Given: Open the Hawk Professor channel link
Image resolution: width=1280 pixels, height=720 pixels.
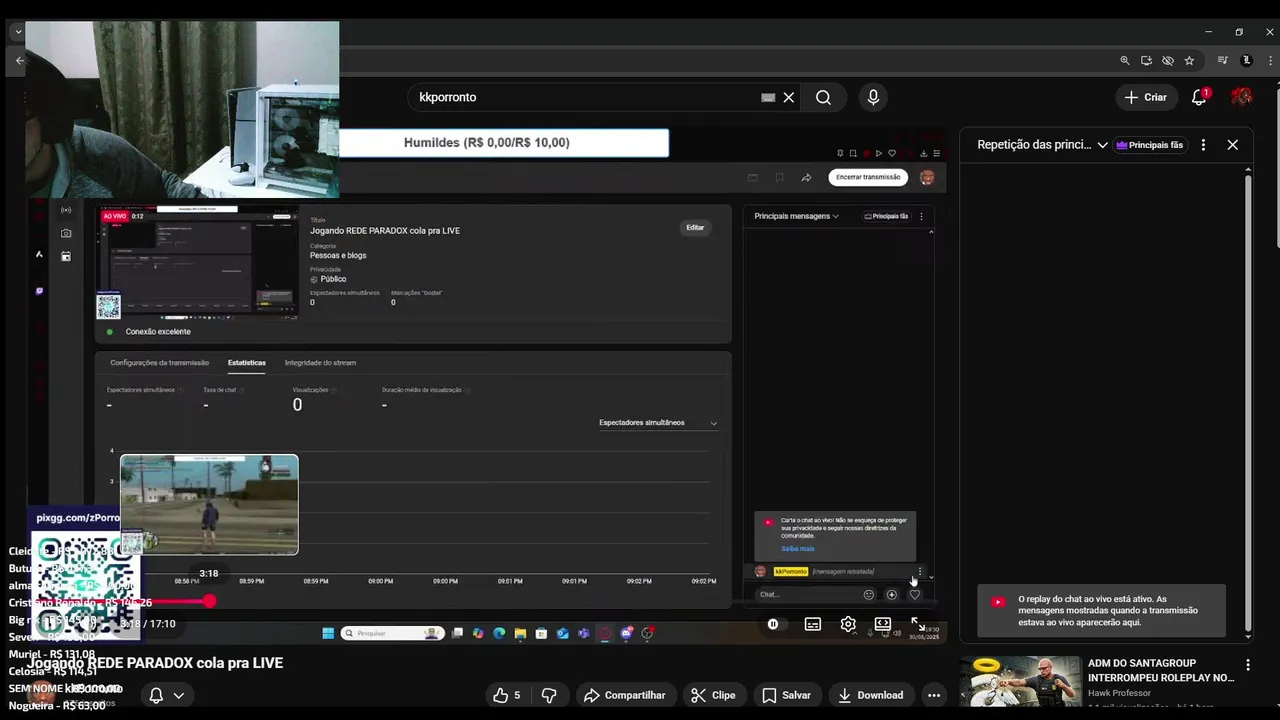Looking at the screenshot, I should 1119,693.
